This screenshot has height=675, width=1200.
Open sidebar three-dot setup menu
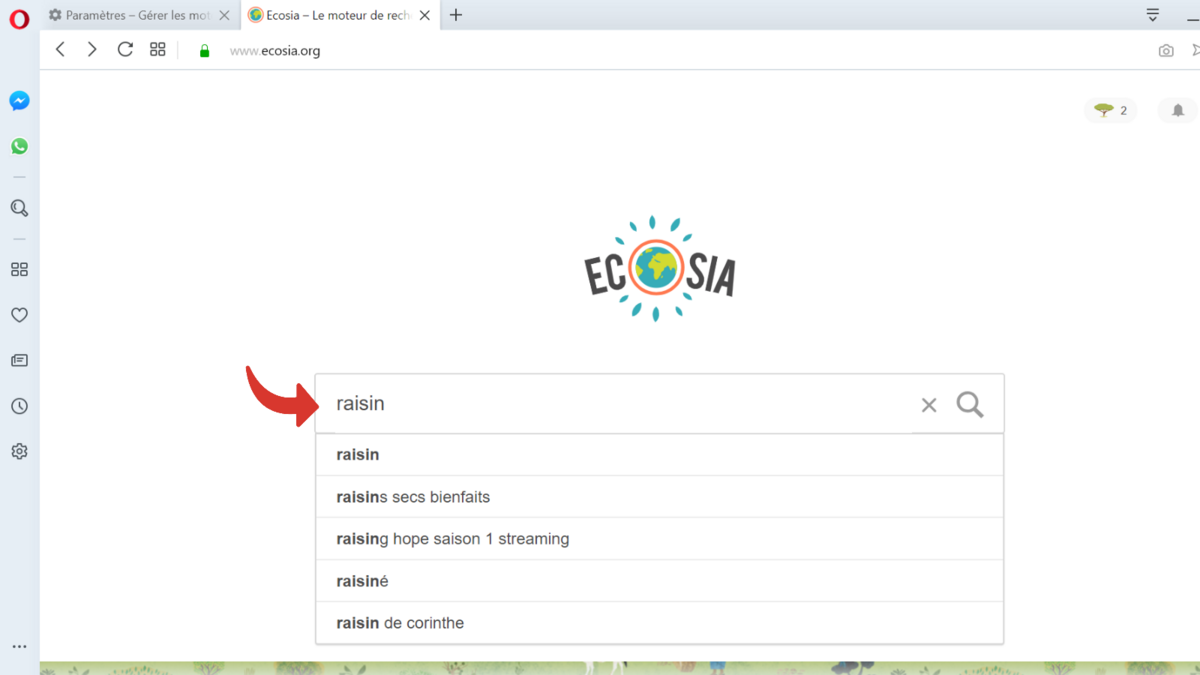[x=19, y=647]
